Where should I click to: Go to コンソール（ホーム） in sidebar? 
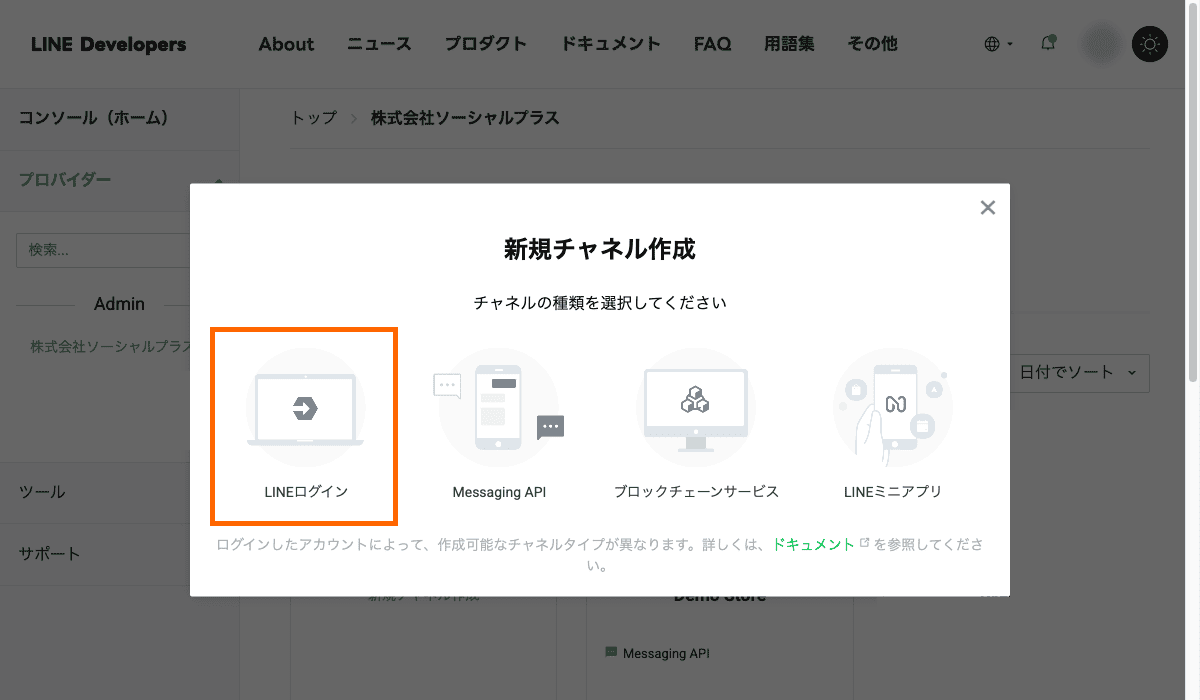click(94, 118)
